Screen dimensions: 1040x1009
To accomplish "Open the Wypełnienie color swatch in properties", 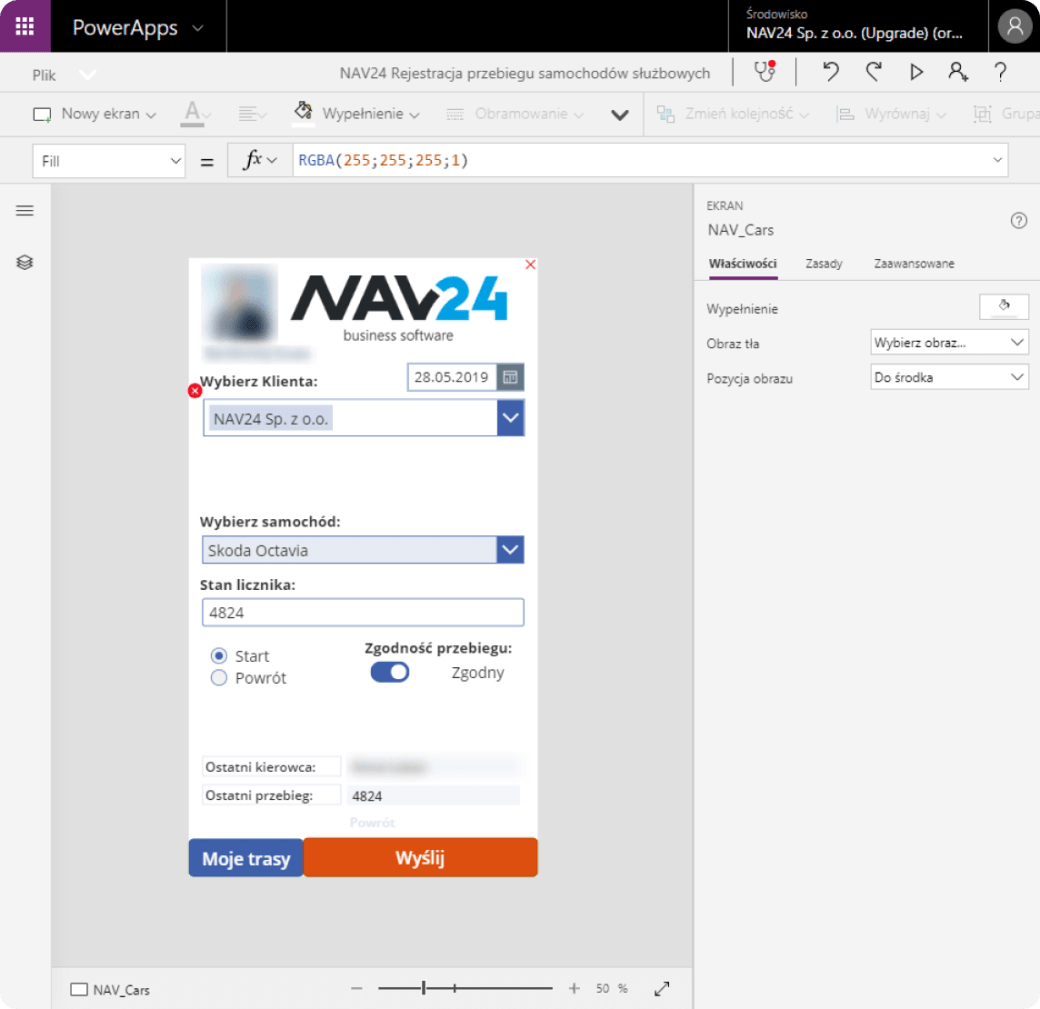I will [1004, 308].
